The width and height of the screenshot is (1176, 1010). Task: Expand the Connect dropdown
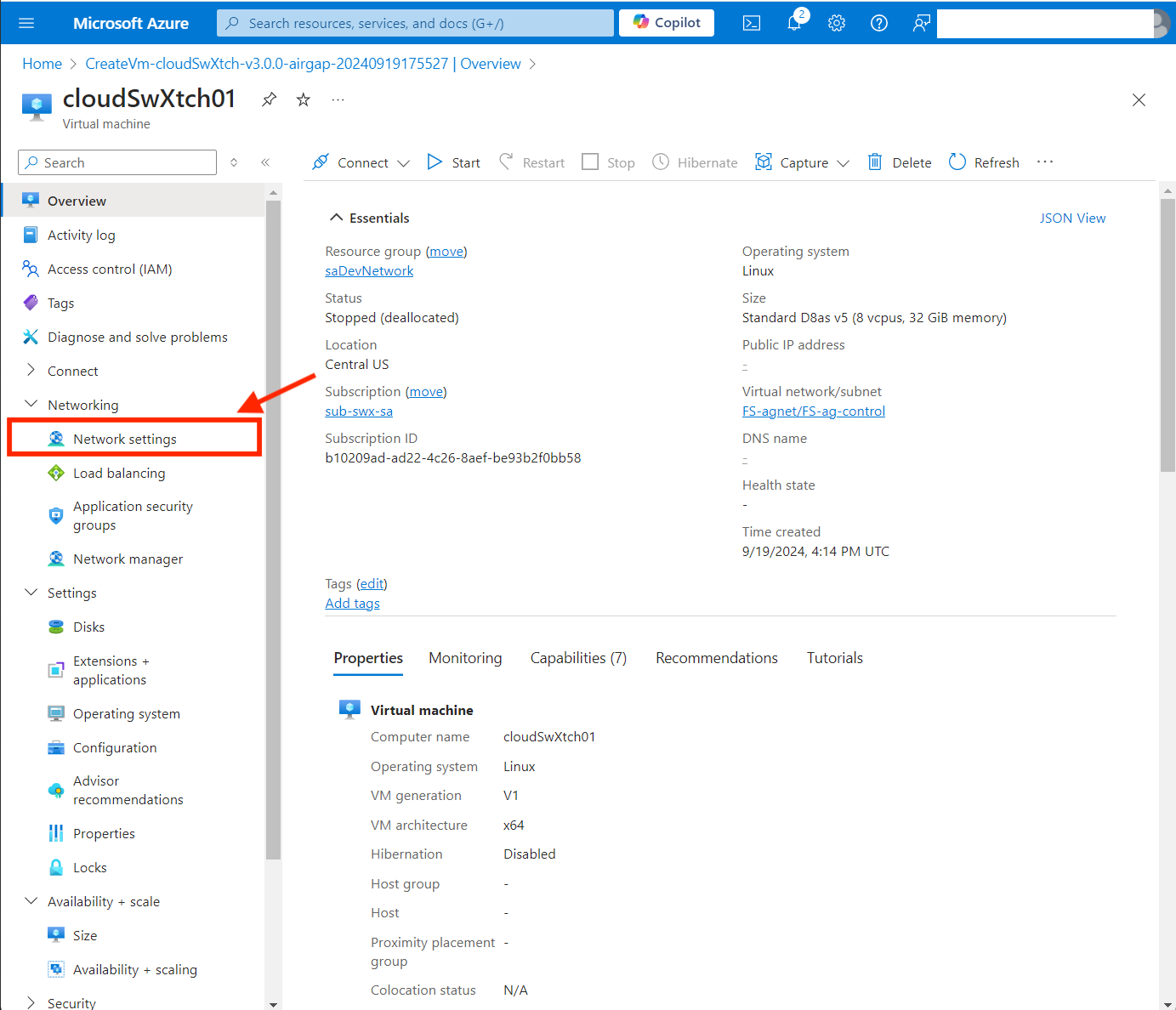(x=405, y=162)
